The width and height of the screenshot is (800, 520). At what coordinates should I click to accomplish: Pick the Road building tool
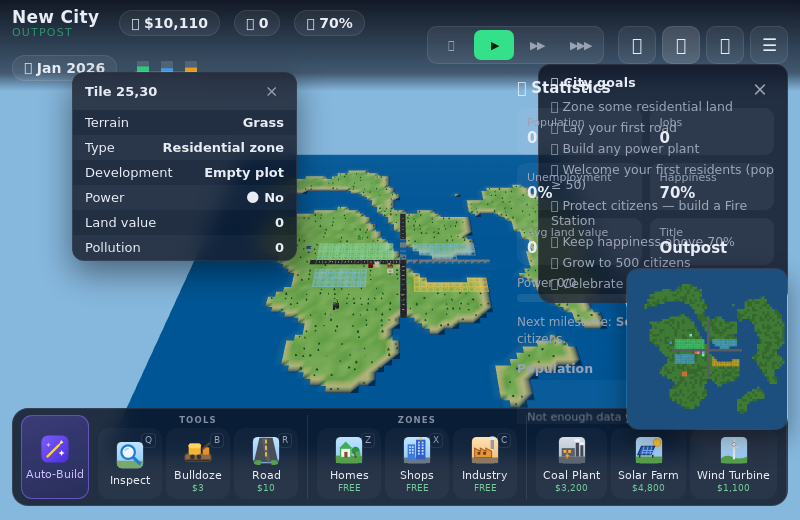pyautogui.click(x=266, y=463)
